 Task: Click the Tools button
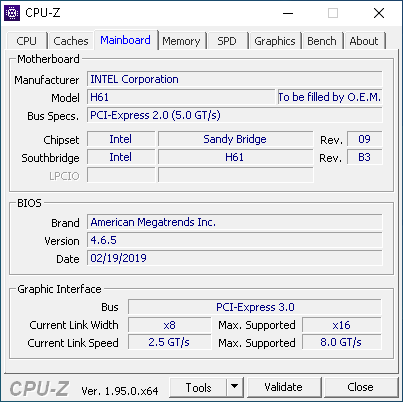coord(198,388)
